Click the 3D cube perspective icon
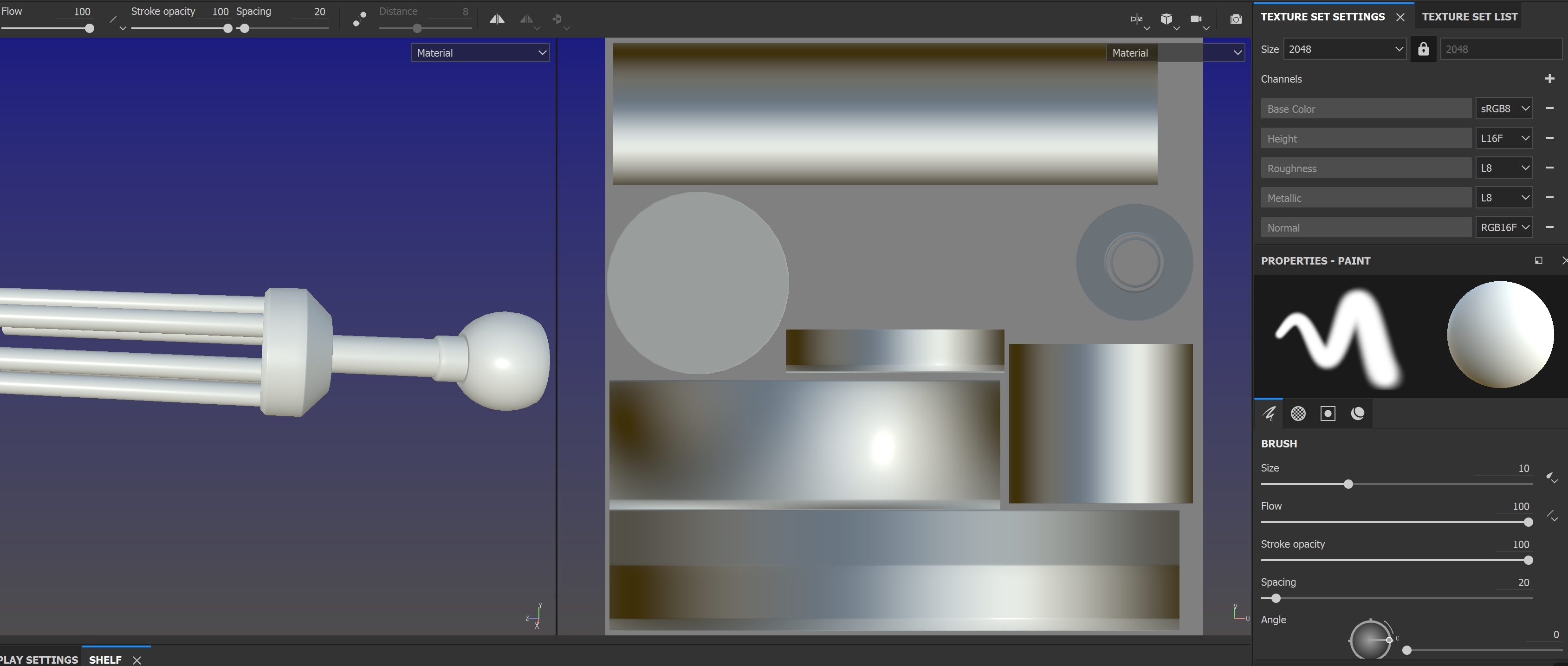The height and width of the screenshot is (666, 1568). coord(1166,19)
